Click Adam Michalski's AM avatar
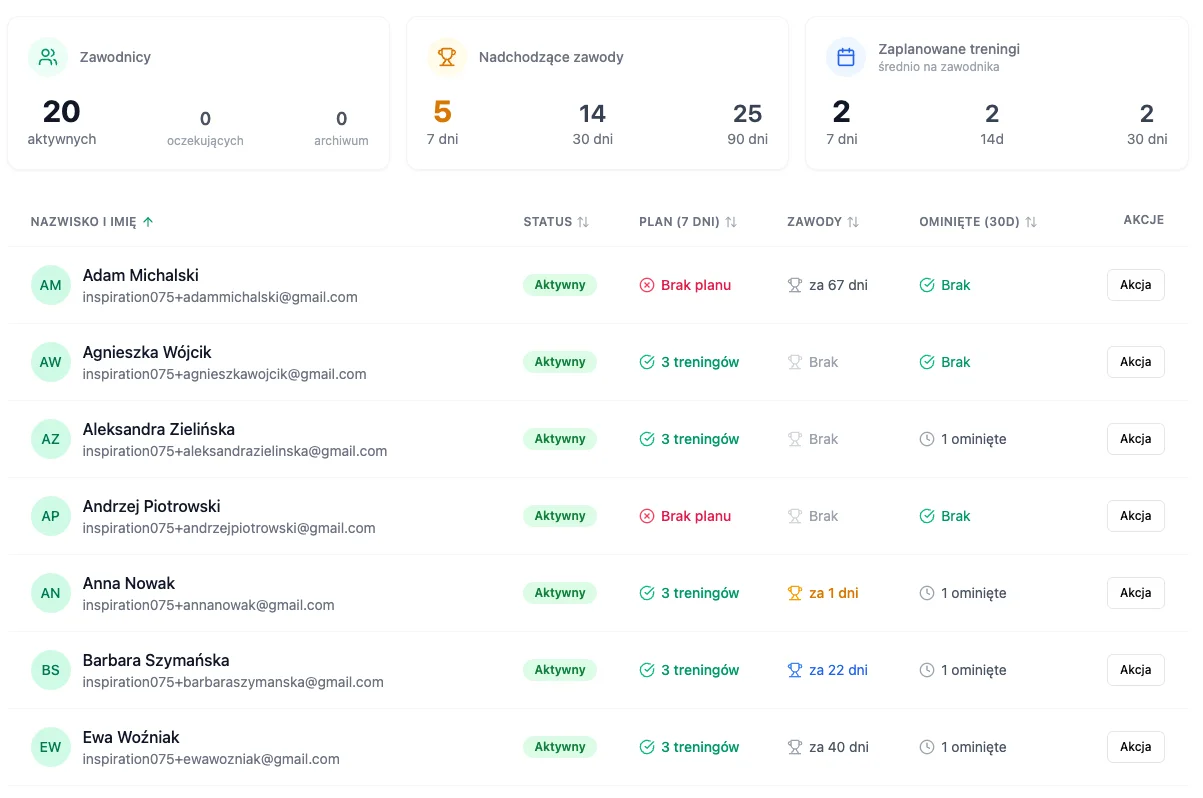 coord(50,285)
